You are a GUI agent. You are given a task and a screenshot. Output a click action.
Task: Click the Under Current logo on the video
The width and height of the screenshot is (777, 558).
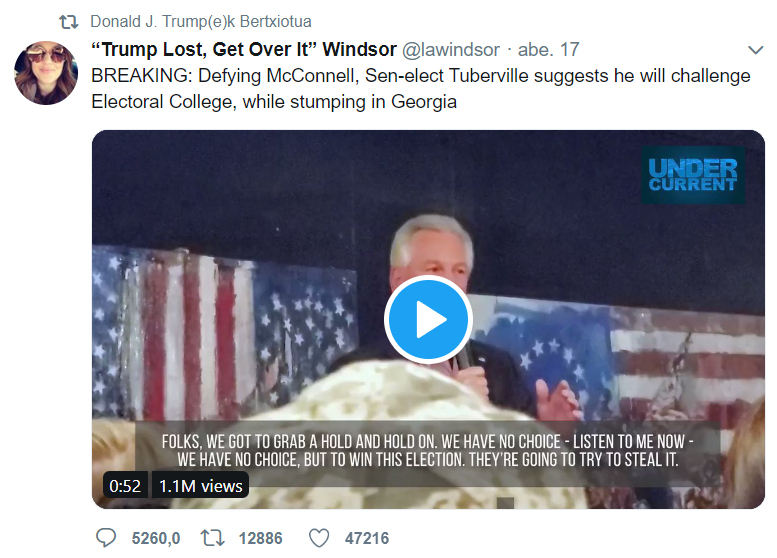[x=693, y=175]
